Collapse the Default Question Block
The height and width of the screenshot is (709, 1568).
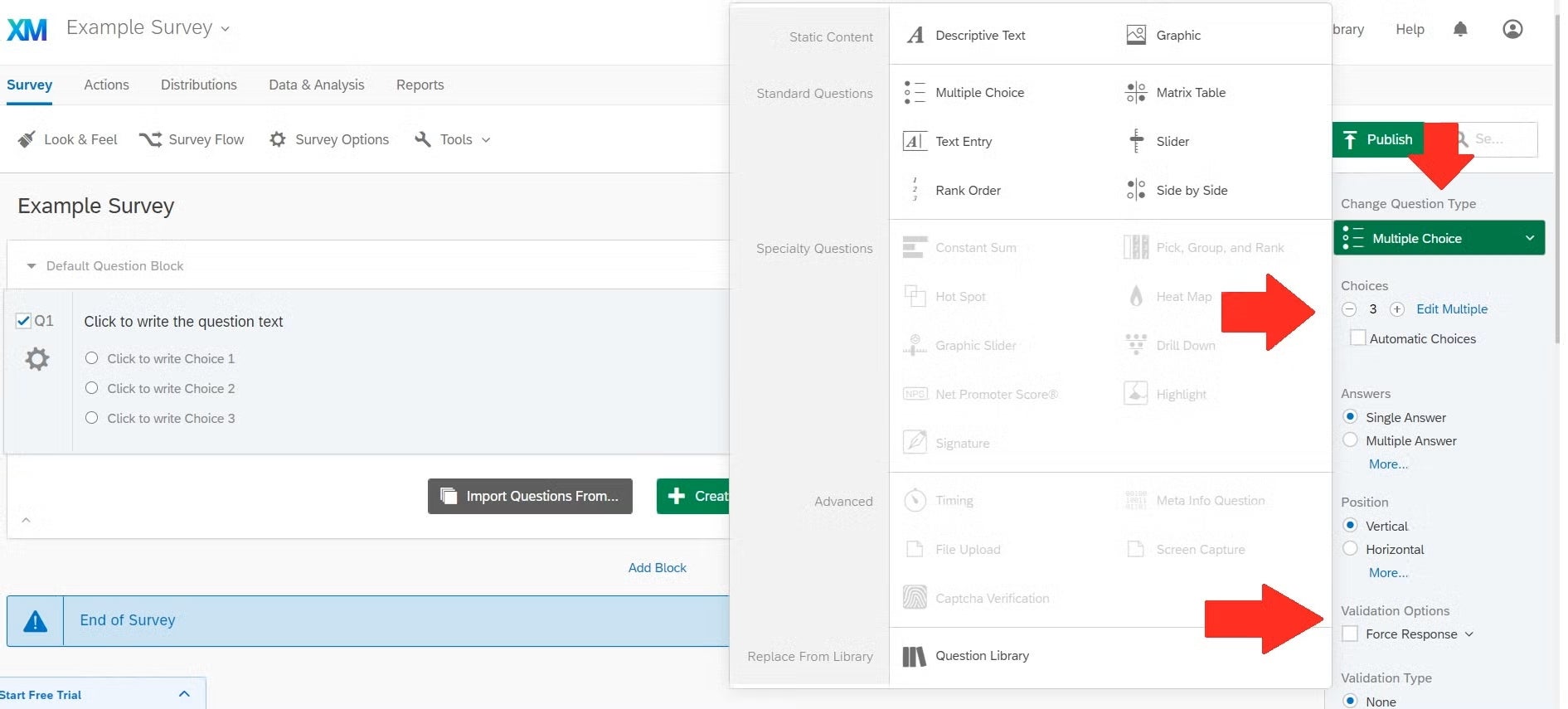(32, 266)
